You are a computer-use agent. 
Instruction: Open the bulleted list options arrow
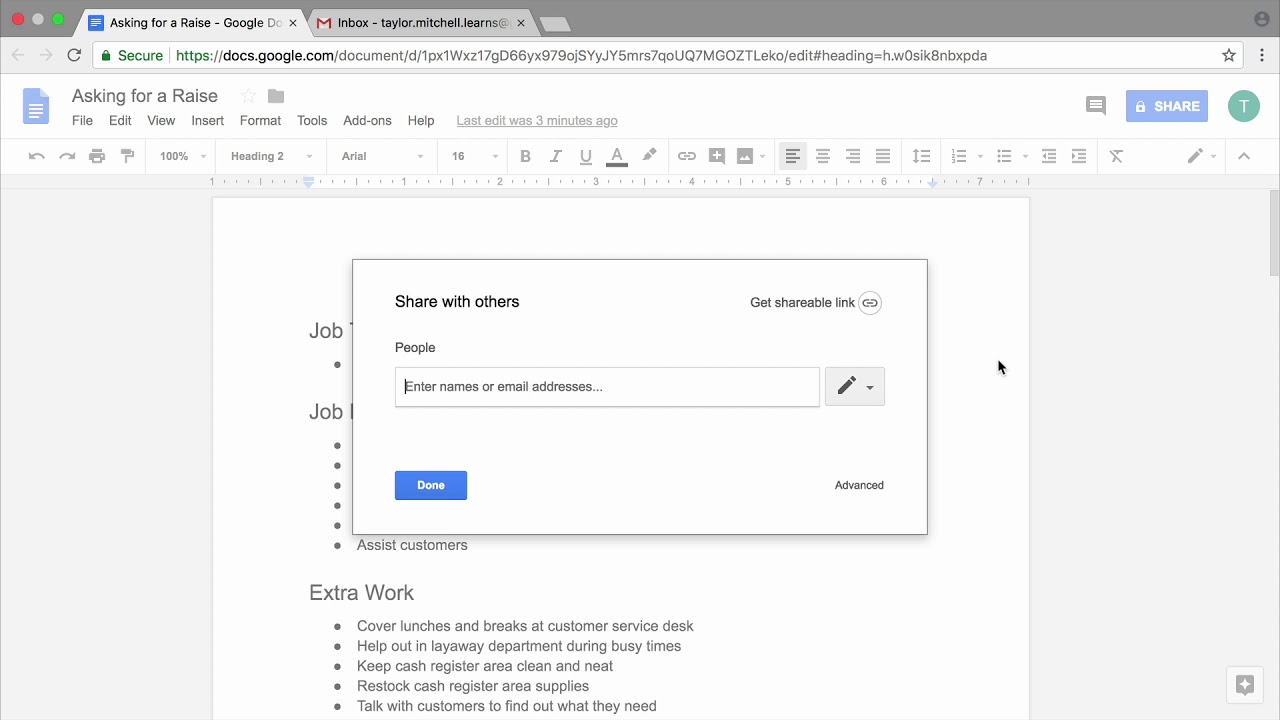[x=1025, y=156]
